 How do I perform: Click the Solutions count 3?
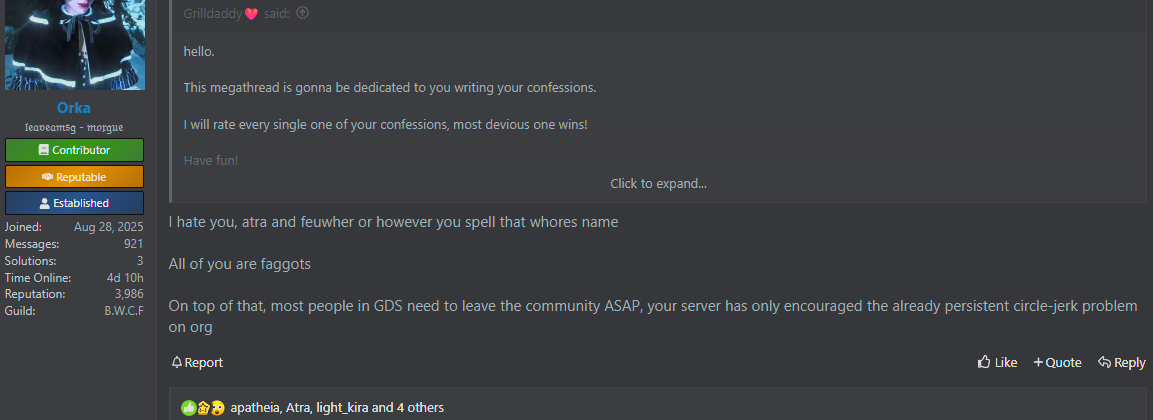point(140,261)
